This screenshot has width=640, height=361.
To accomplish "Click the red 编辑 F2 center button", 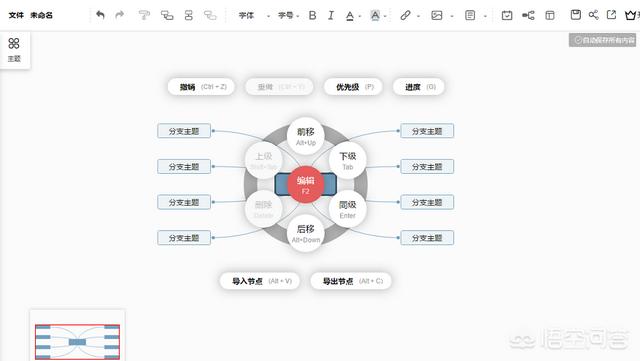I will (x=306, y=185).
